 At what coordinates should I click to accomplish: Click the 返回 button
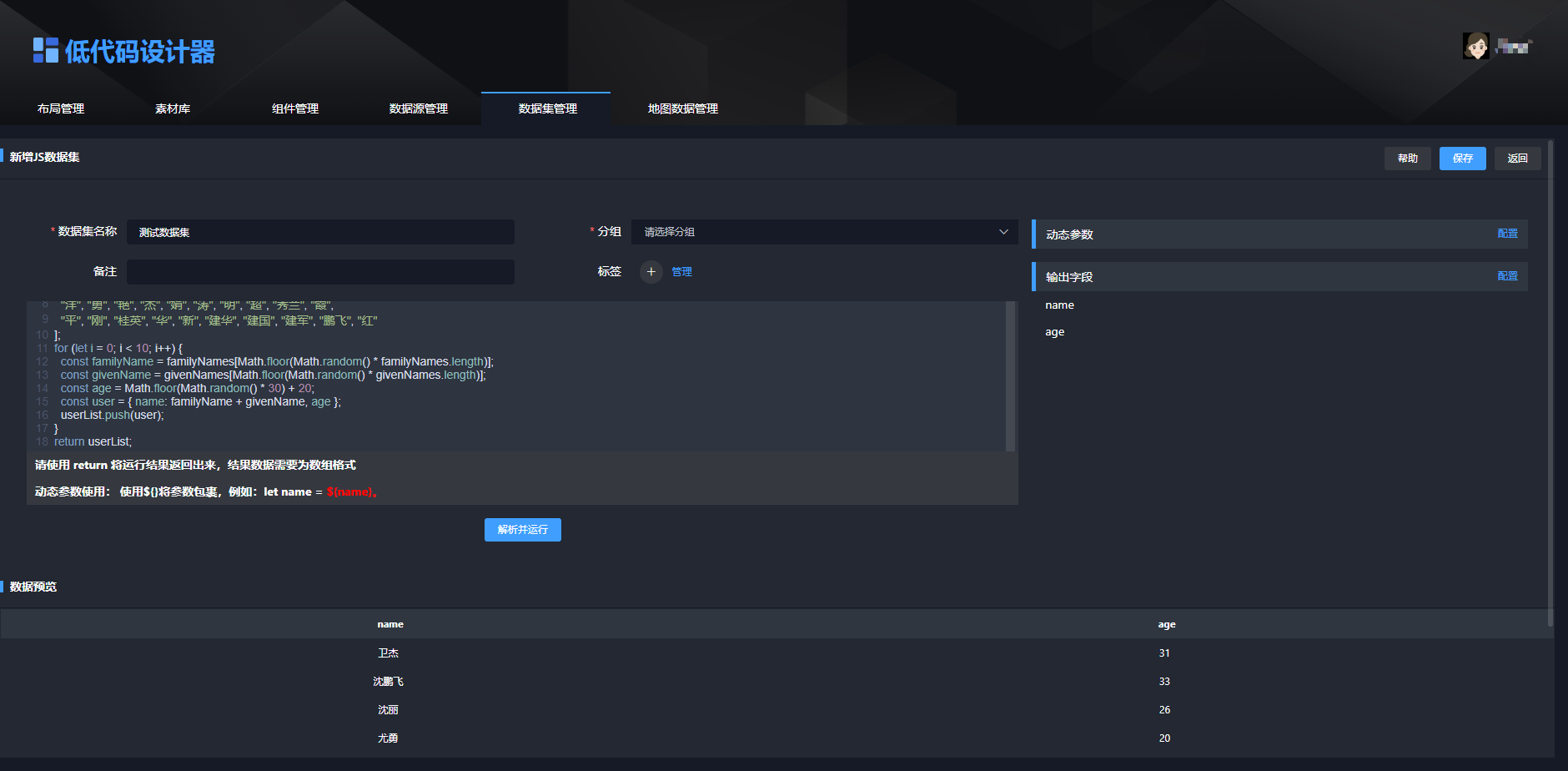(x=1518, y=159)
